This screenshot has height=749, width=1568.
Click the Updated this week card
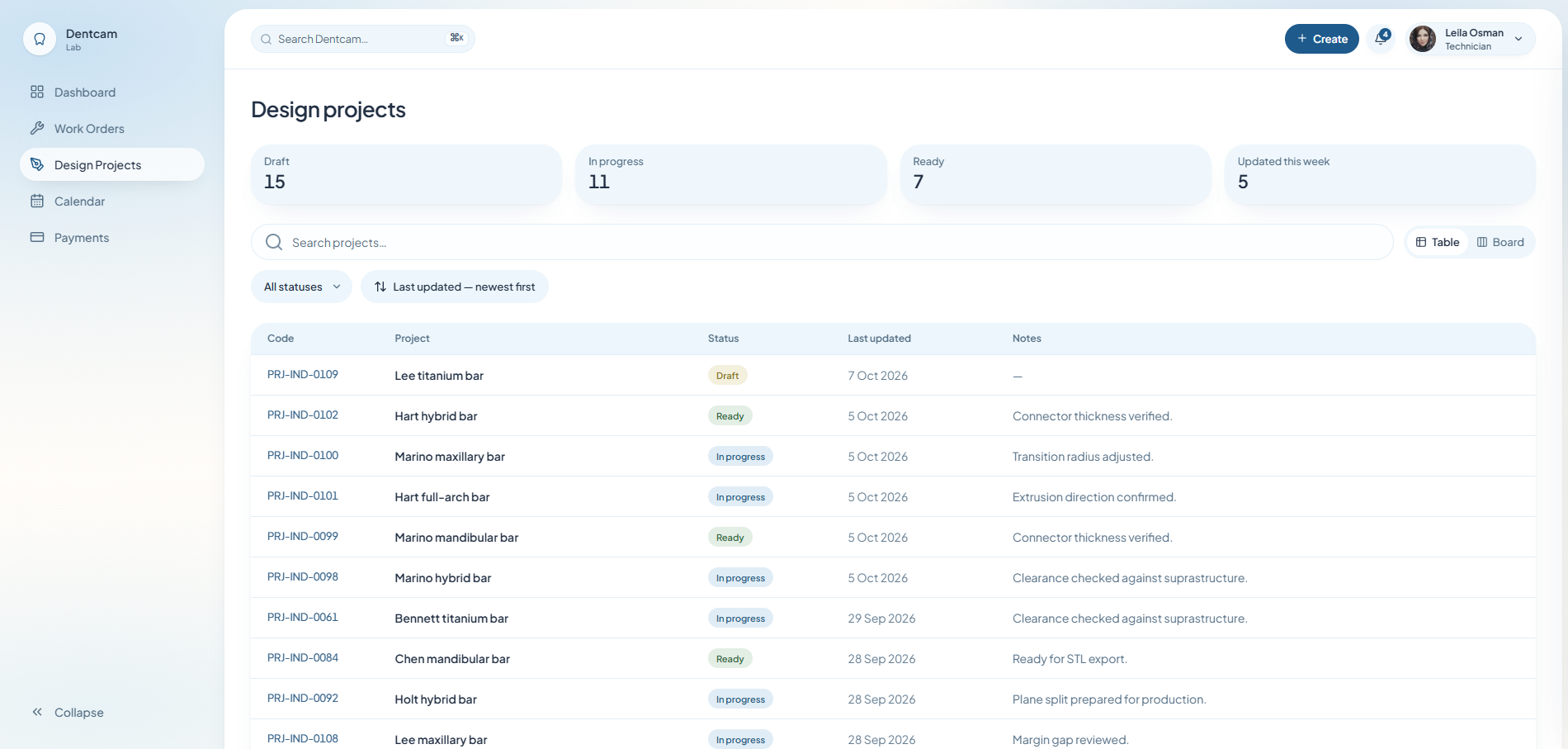click(1380, 174)
